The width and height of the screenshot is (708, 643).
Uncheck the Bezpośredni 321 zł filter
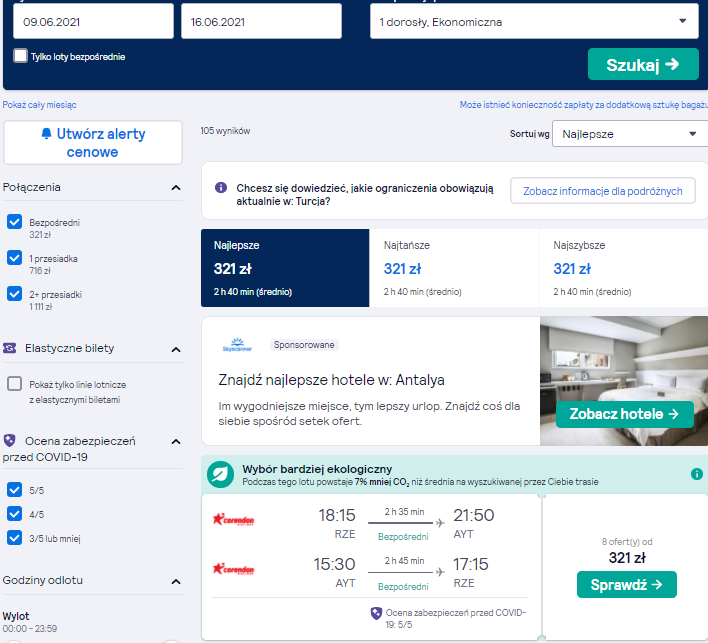14,222
